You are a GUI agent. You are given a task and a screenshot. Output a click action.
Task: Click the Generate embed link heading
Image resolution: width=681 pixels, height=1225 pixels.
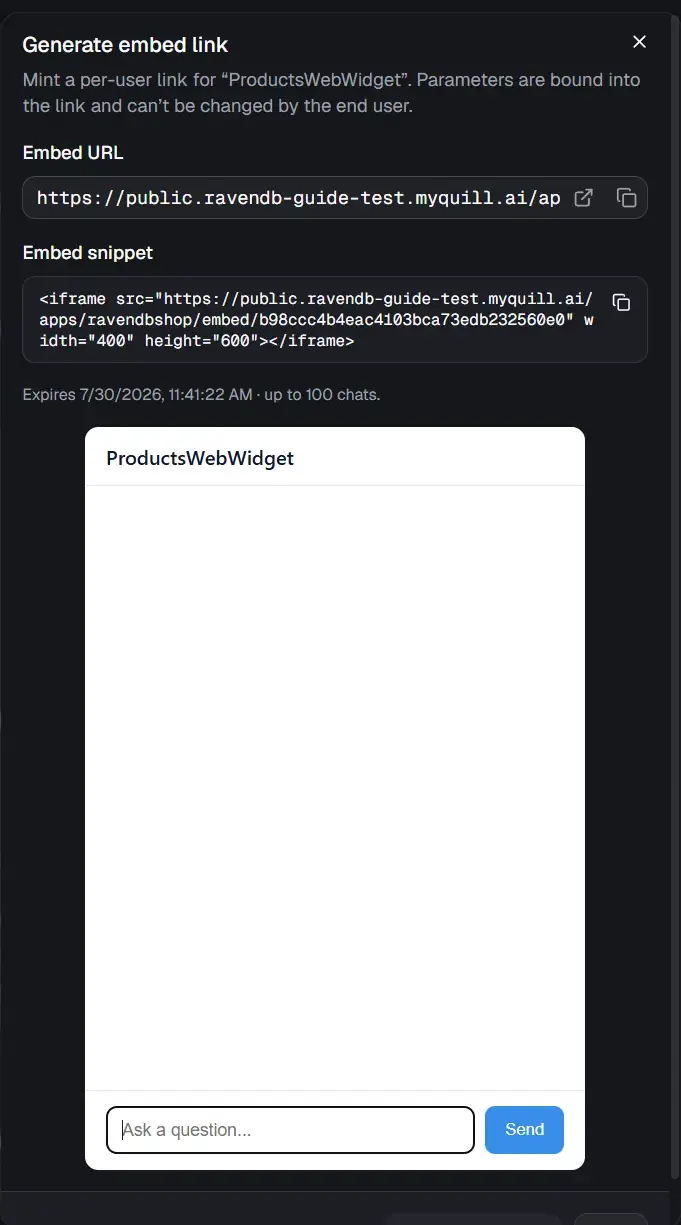tap(125, 45)
